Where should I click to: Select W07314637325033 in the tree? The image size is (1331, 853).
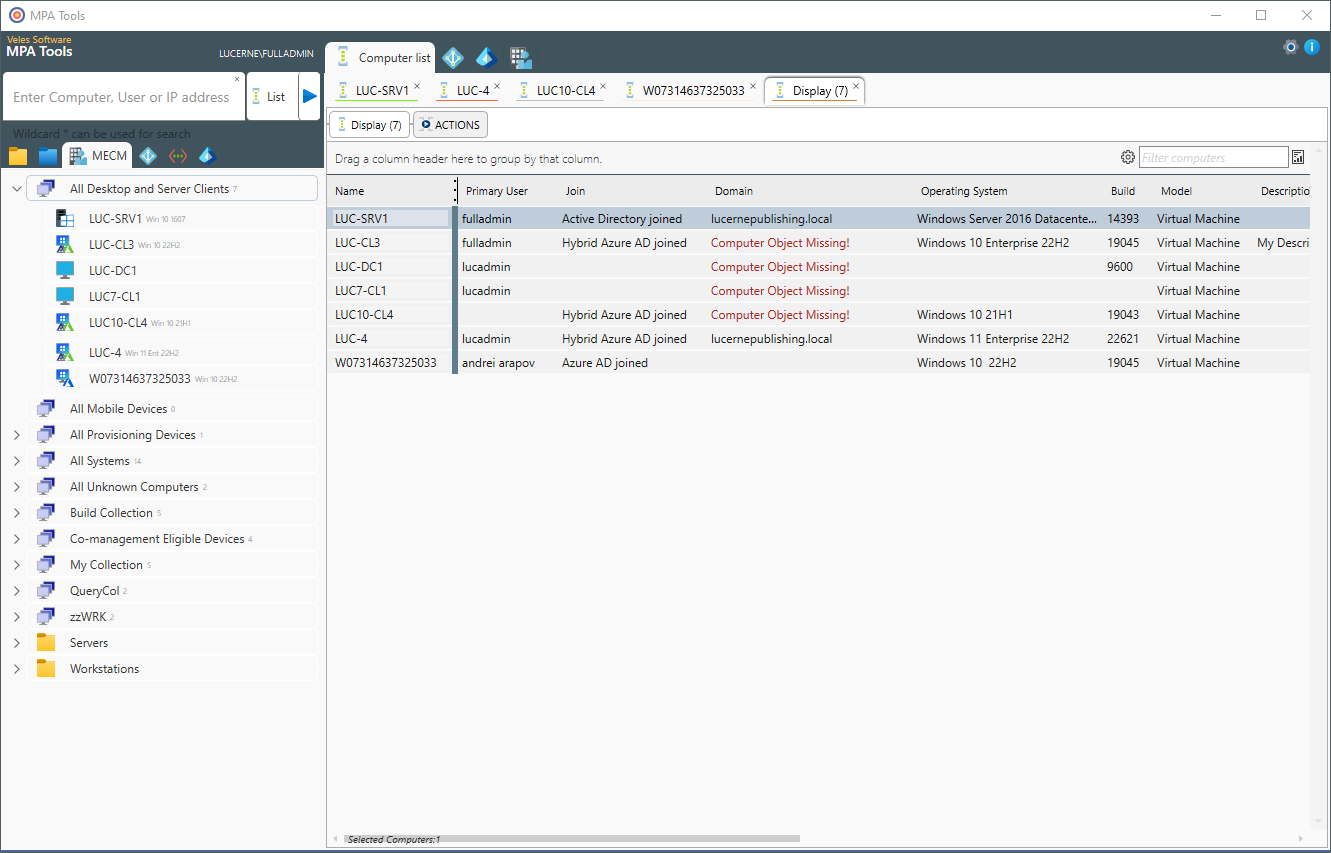click(140, 379)
